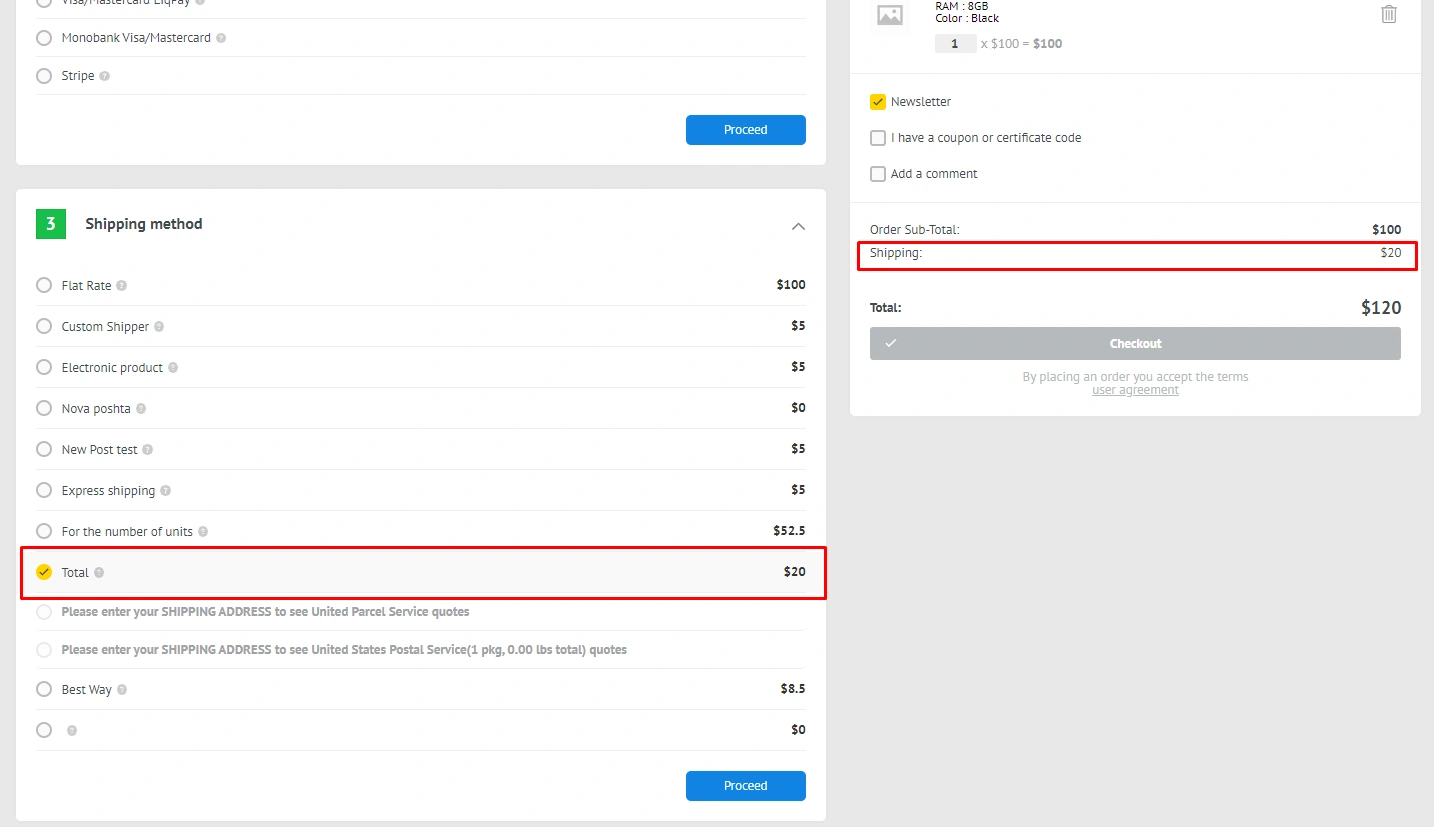This screenshot has width=1434, height=827.
Task: Click help icon for Monobank Visa/Mastercard
Action: coord(221,38)
